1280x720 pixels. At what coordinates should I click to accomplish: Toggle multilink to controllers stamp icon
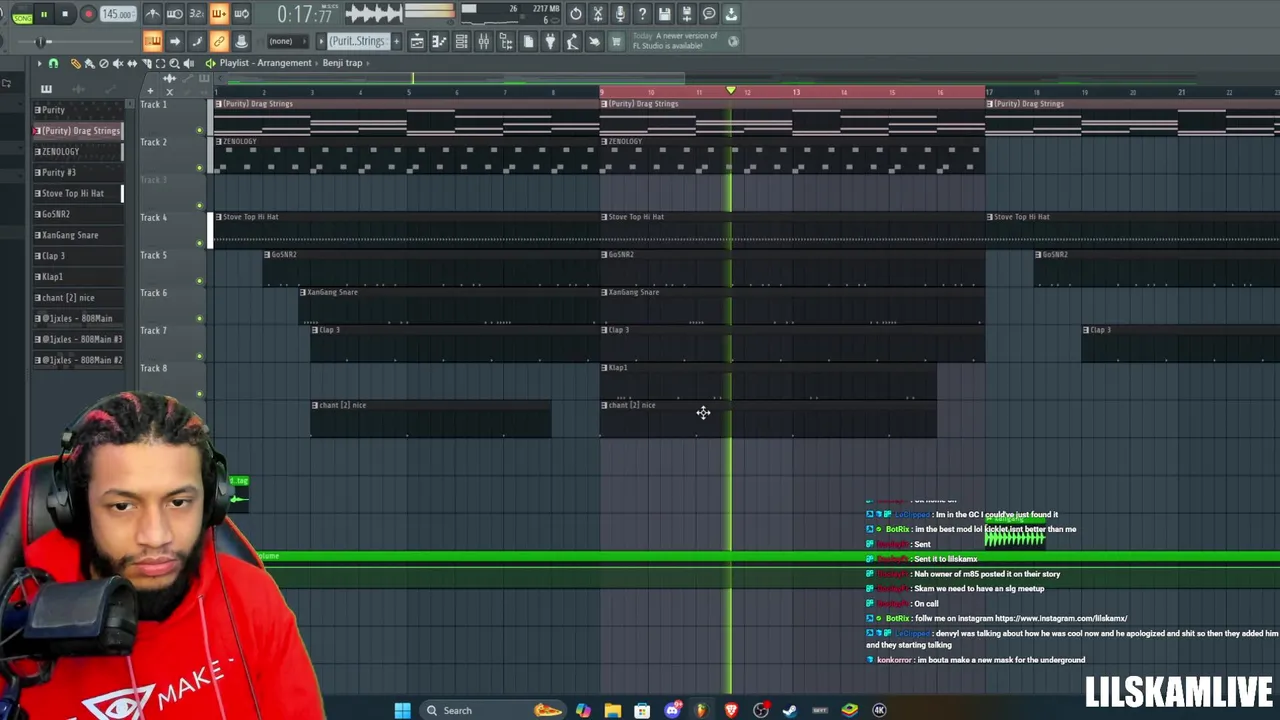(x=241, y=41)
